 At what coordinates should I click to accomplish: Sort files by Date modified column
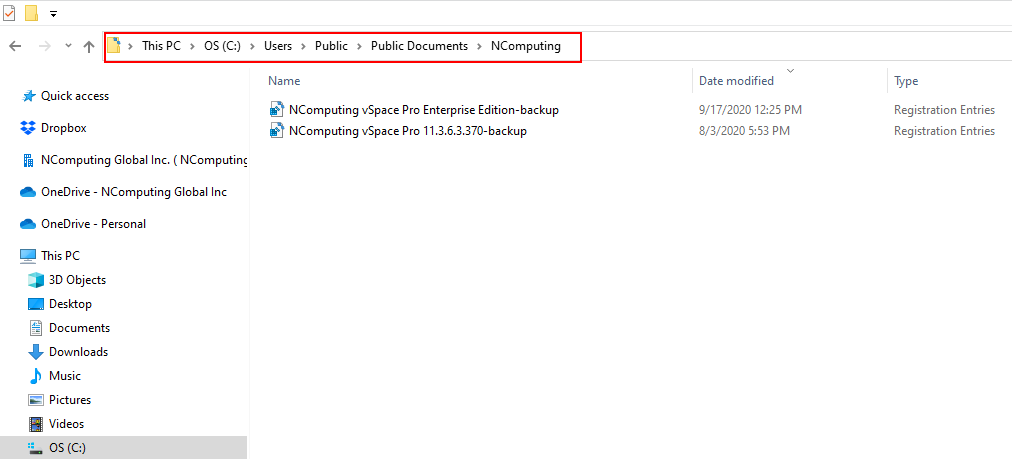coord(736,81)
